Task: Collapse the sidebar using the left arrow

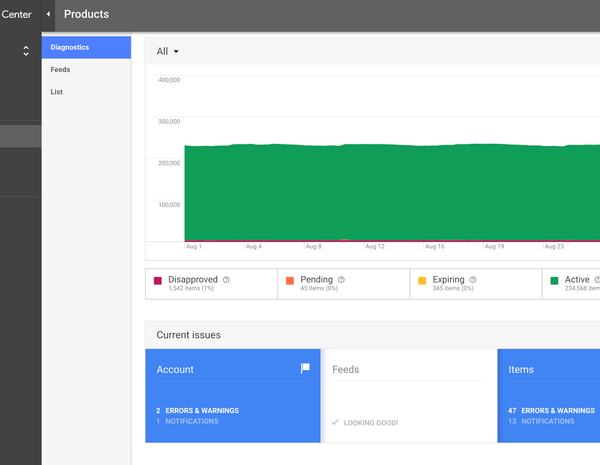Action: pos(49,15)
